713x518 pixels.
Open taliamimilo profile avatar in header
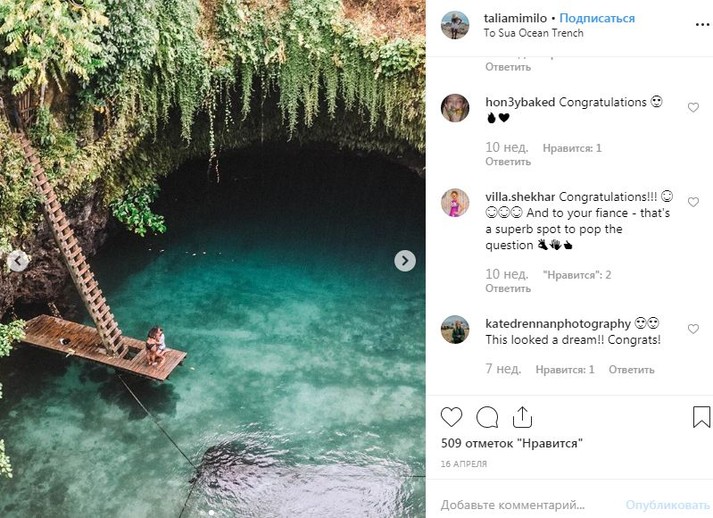point(455,25)
